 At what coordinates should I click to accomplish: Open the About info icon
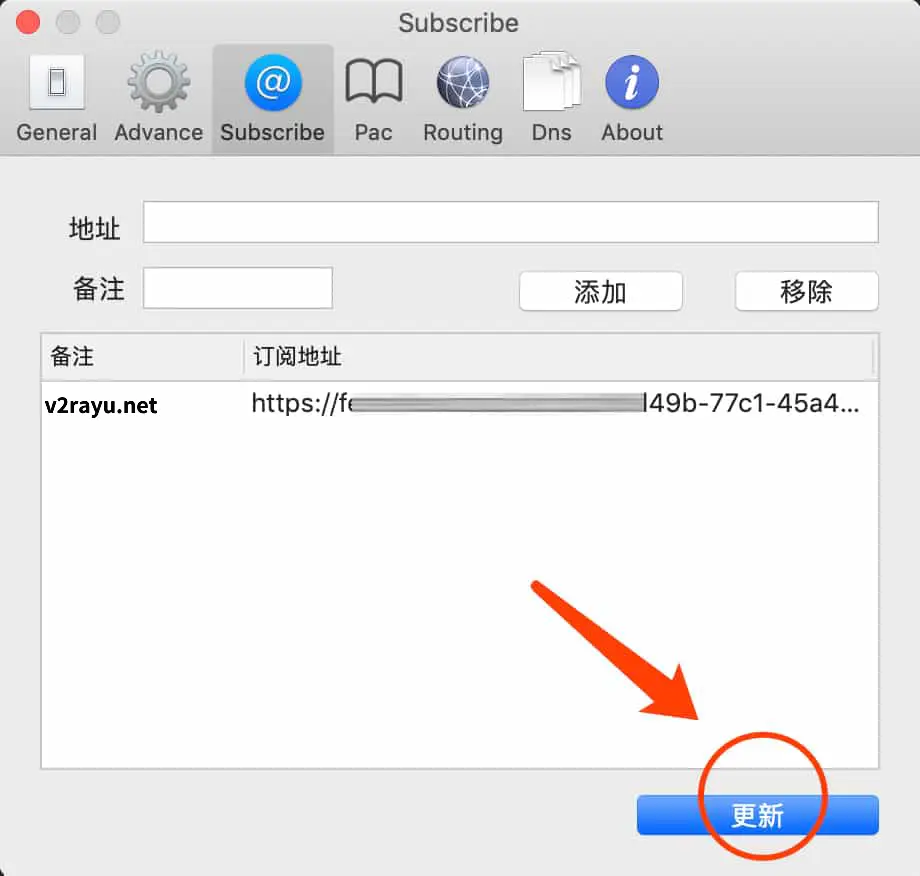(632, 82)
